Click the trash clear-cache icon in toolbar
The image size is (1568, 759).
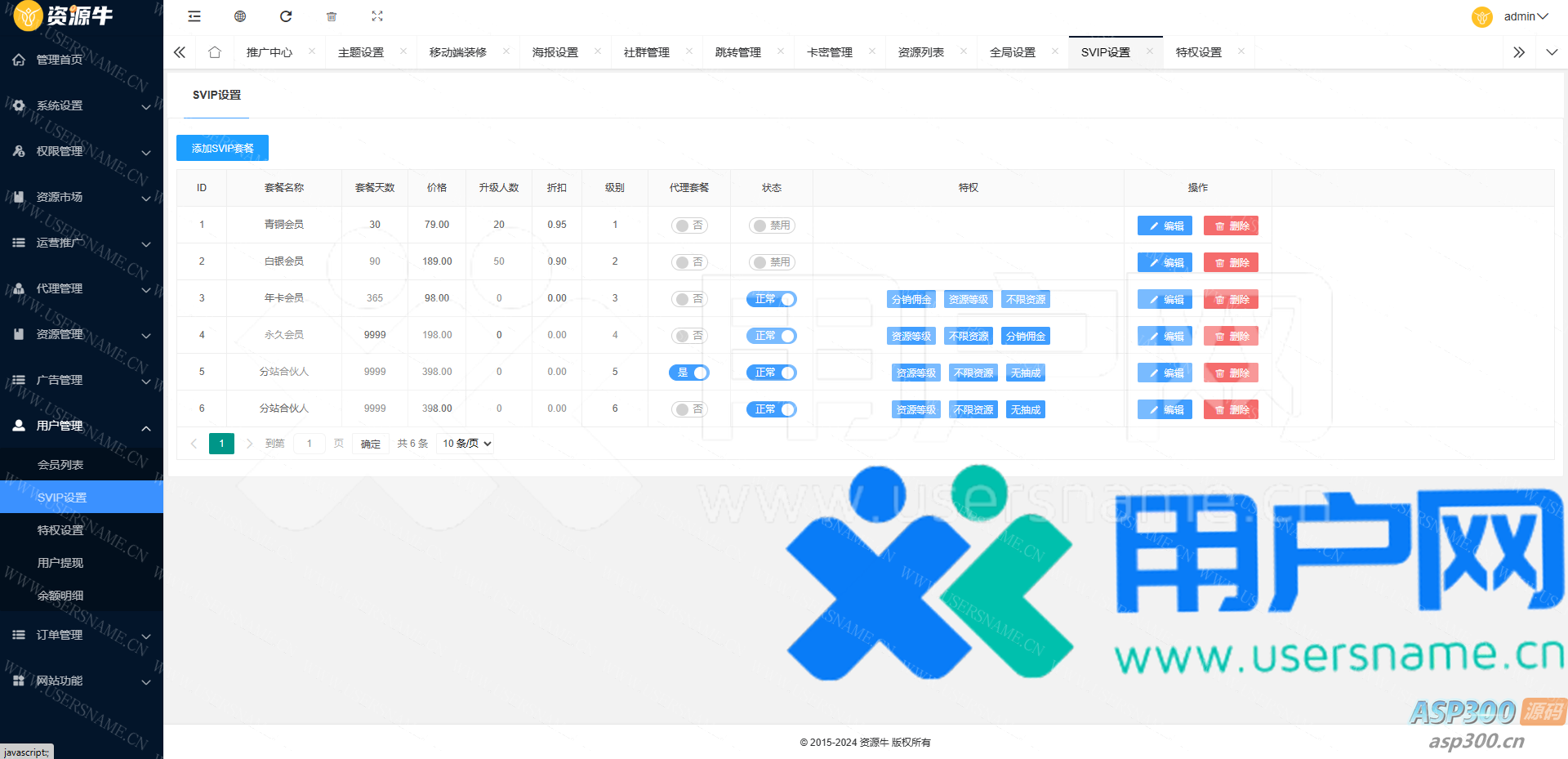pyautogui.click(x=332, y=16)
